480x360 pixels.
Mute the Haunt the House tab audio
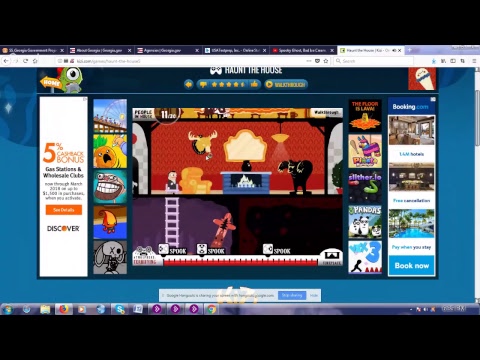[394, 50]
